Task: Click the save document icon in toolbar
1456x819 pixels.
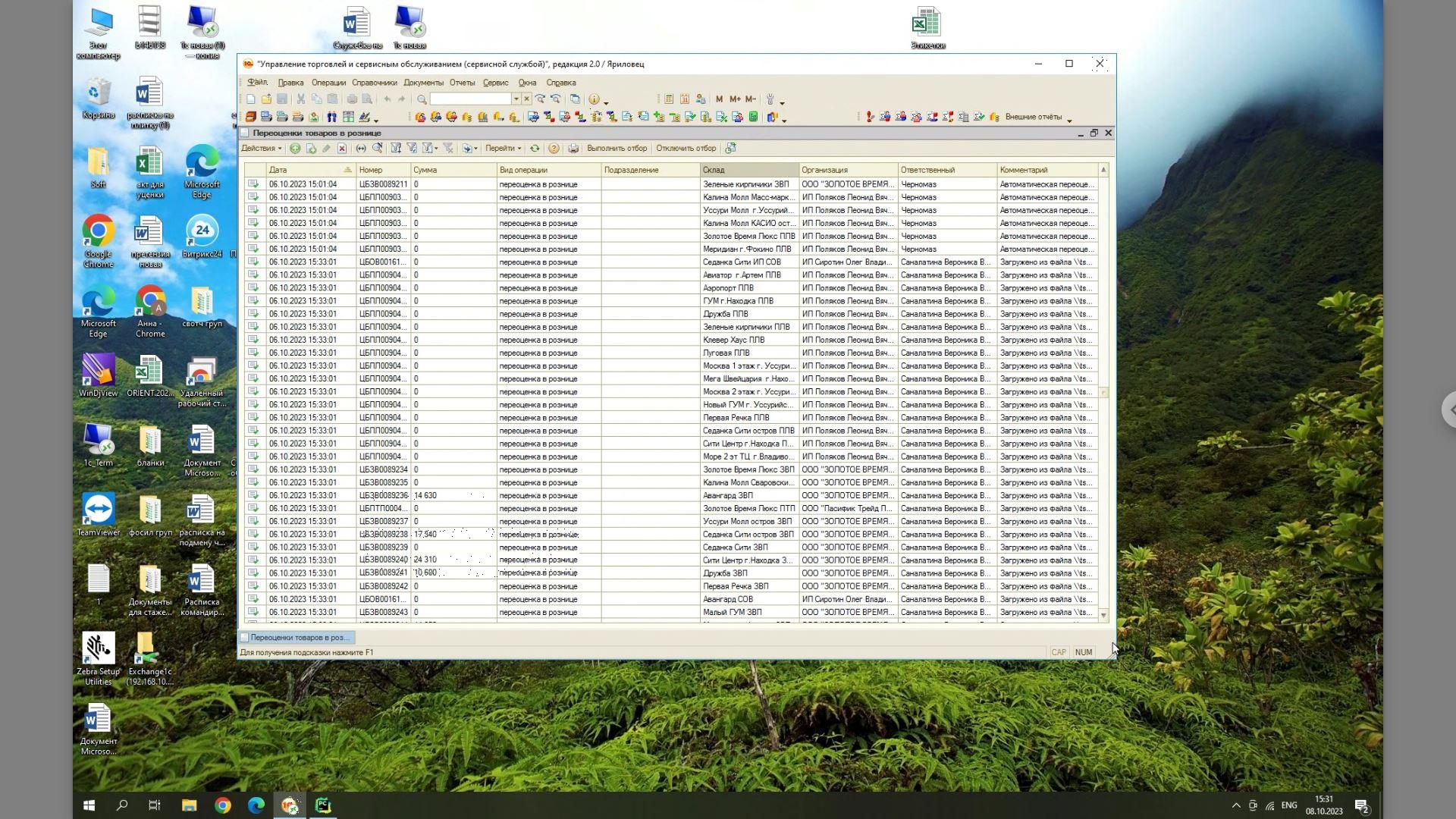Action: coord(283,99)
